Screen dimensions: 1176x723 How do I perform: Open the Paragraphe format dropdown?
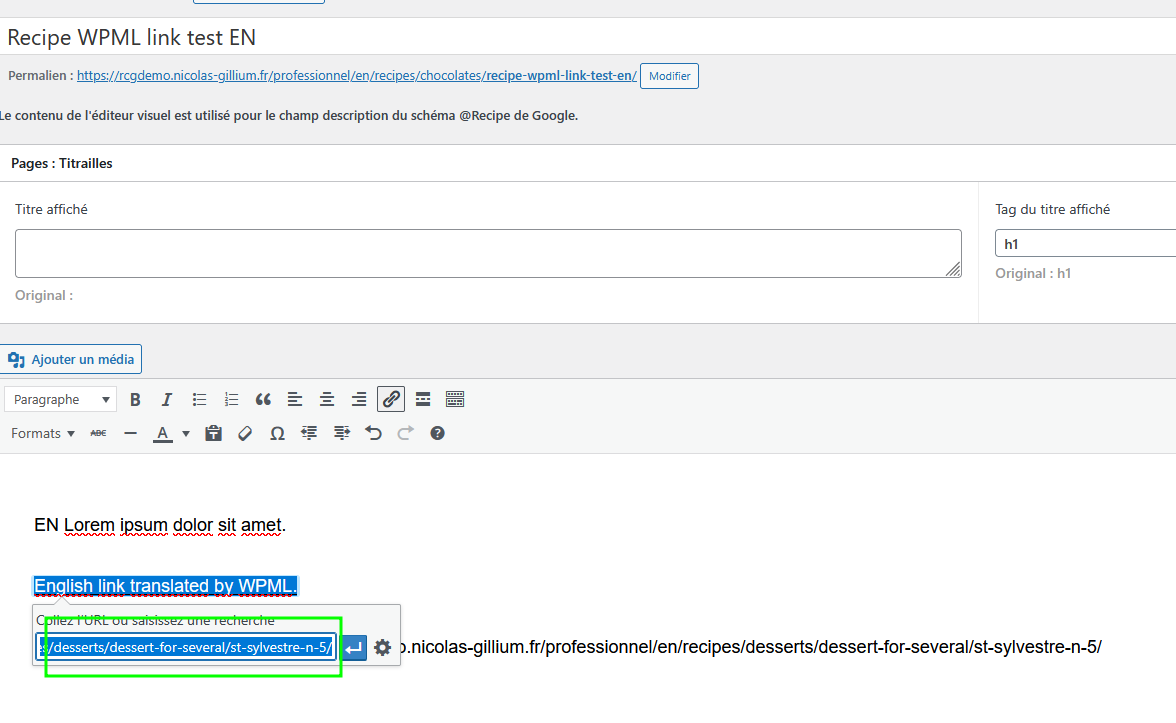tap(61, 400)
